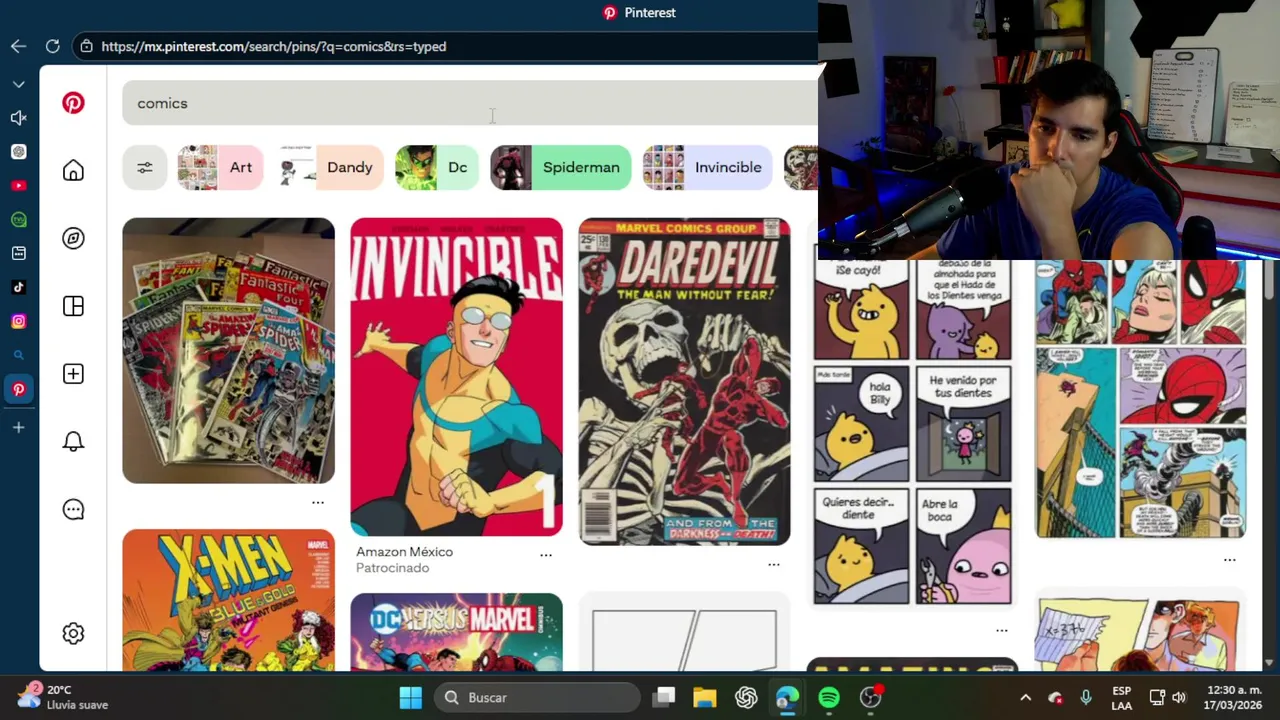Select the Art filter chip
1280x720 pixels.
[x=220, y=167]
